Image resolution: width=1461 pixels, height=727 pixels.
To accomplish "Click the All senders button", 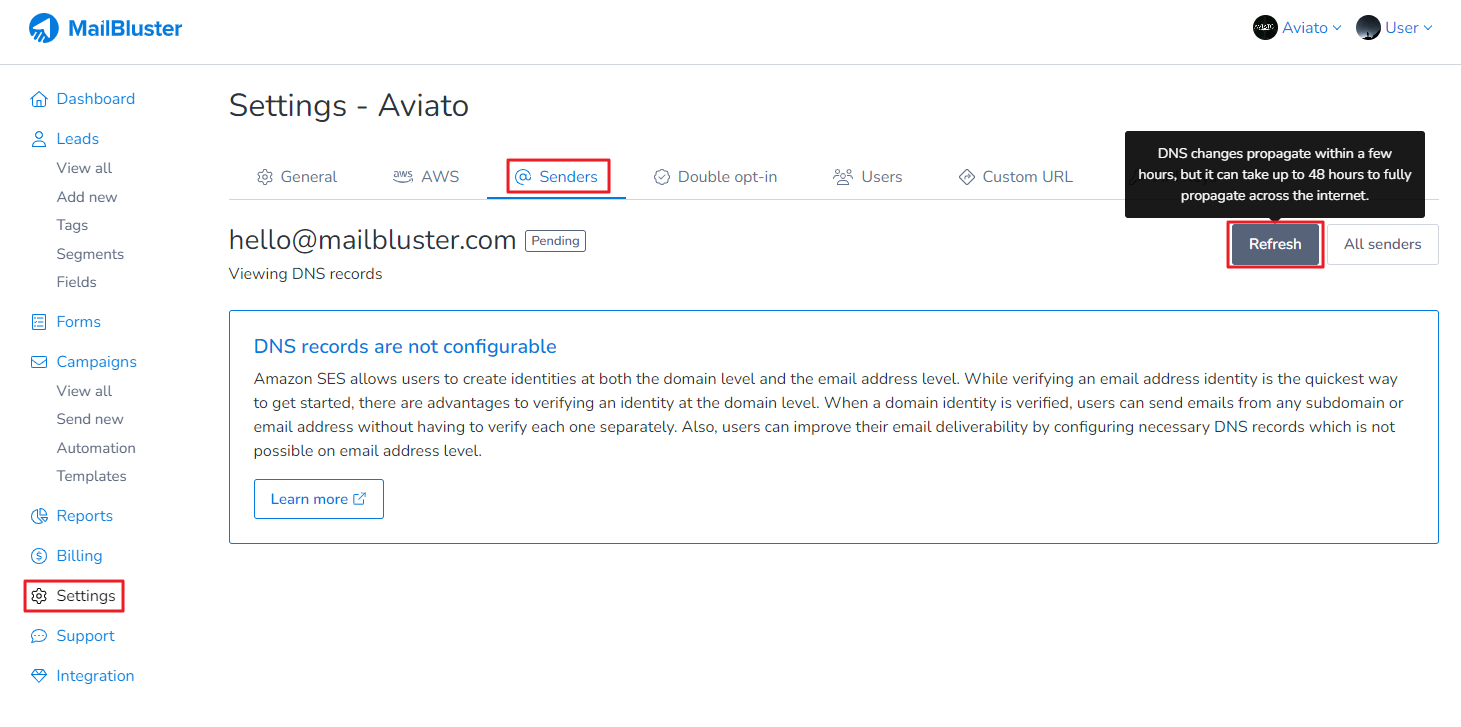I will 1382,244.
